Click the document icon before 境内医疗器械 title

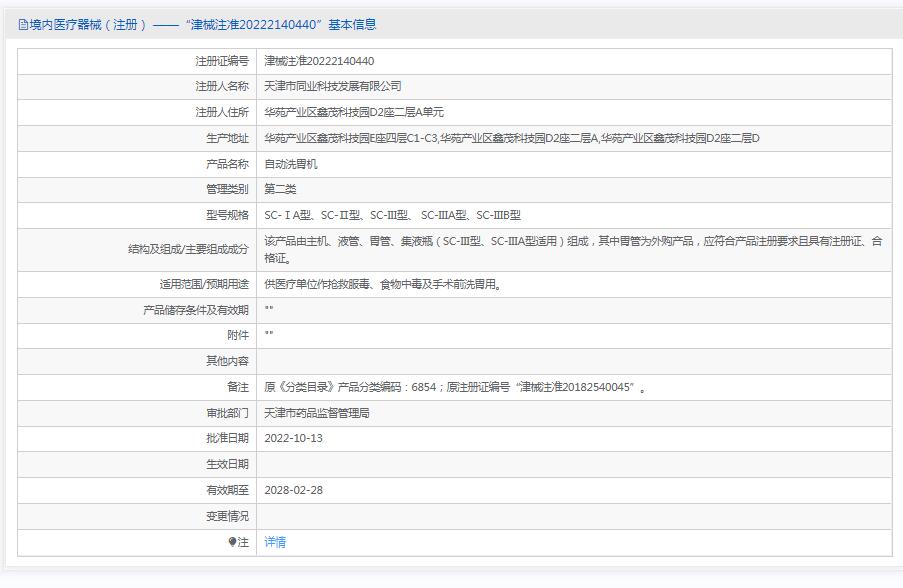[23, 25]
